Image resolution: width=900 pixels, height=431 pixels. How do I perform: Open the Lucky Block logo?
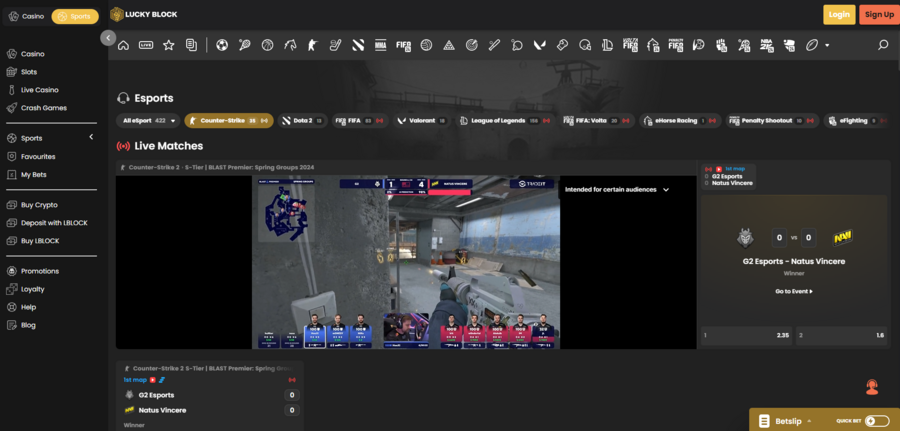[143, 14]
